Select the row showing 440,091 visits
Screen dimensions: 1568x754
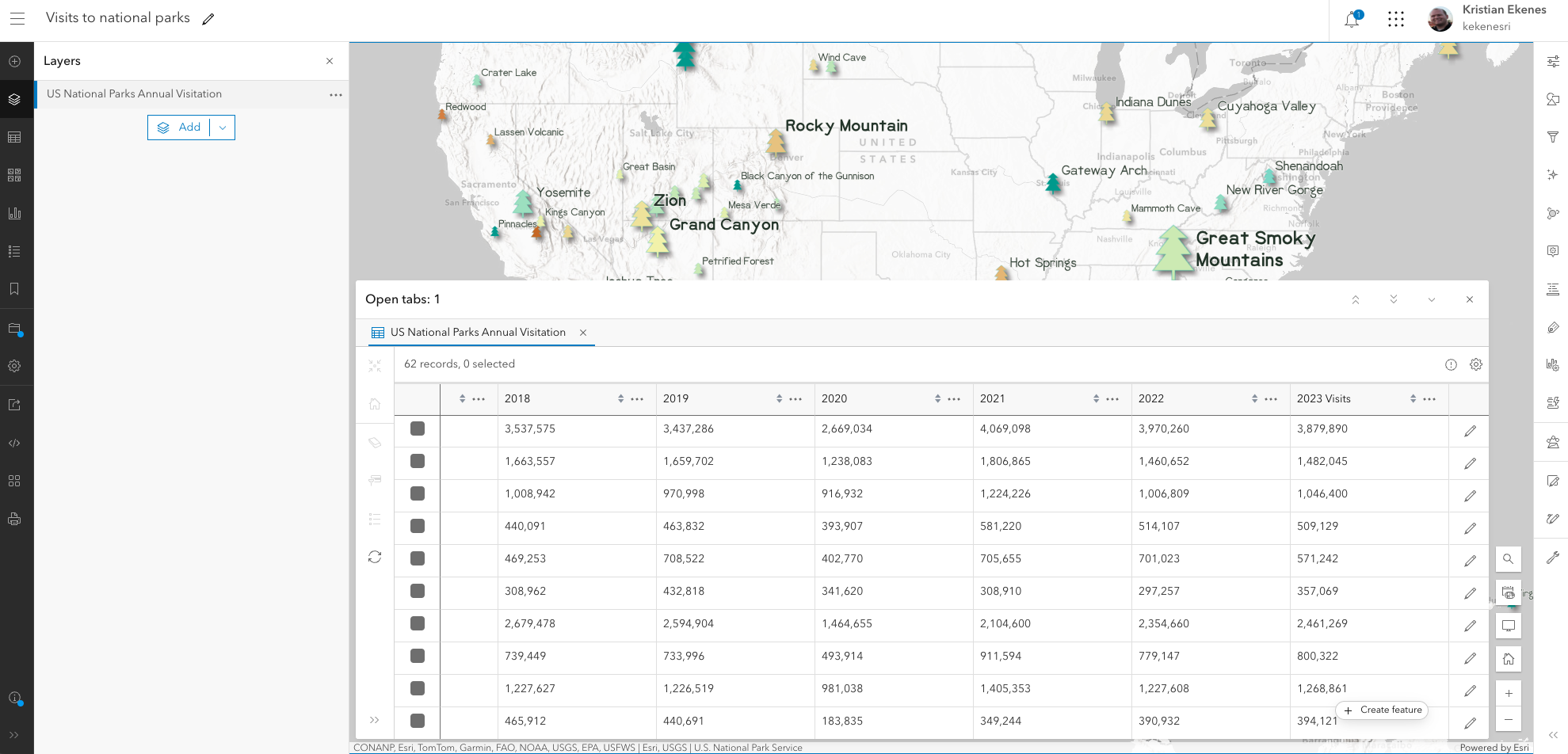(418, 526)
